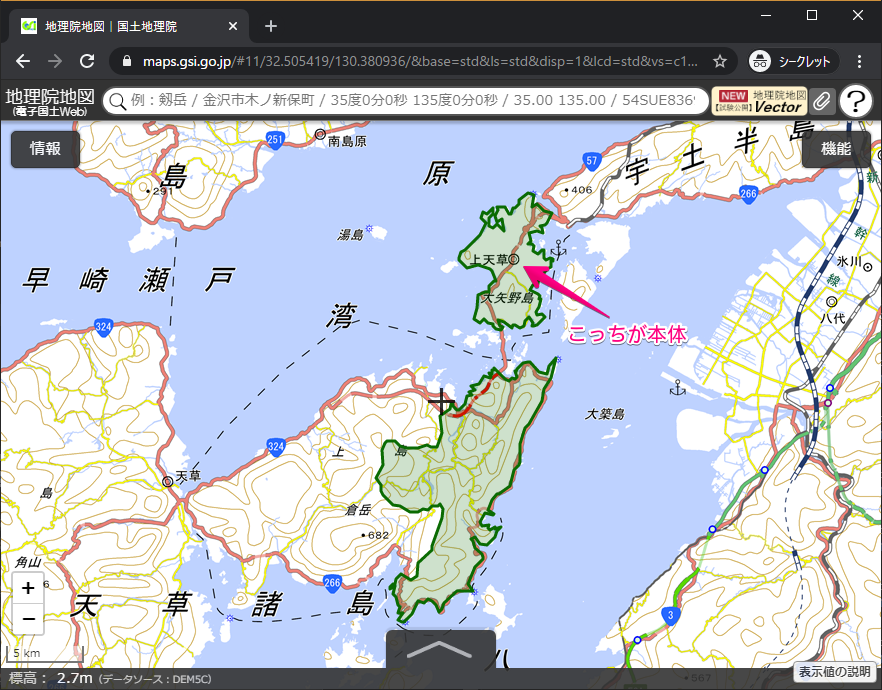Click the address bar URL
Viewport: 882px width, 690px height.
420,61
